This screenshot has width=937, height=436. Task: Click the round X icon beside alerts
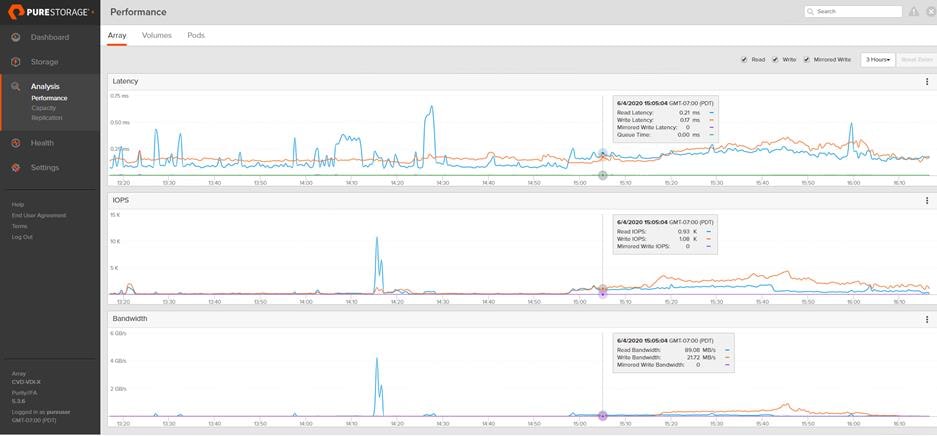click(931, 11)
